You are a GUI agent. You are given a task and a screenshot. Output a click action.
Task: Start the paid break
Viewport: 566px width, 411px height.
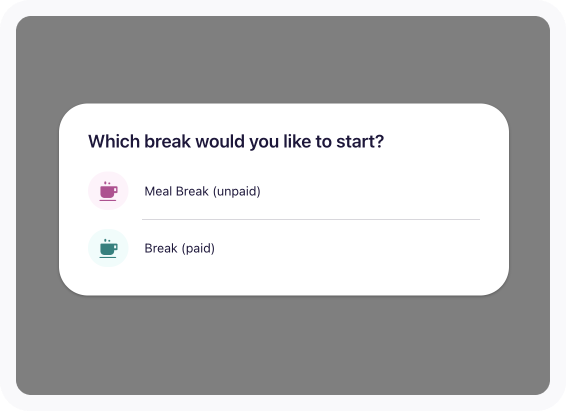[284, 248]
